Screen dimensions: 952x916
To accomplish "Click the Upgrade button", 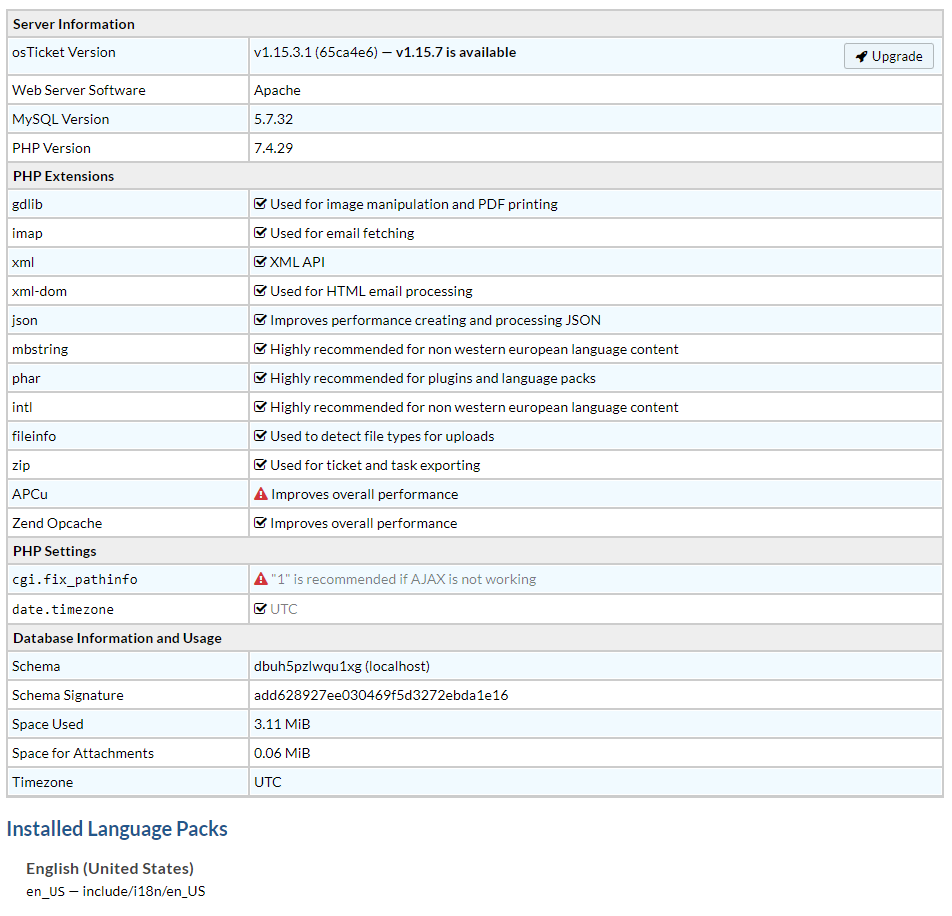I will (x=888, y=56).
